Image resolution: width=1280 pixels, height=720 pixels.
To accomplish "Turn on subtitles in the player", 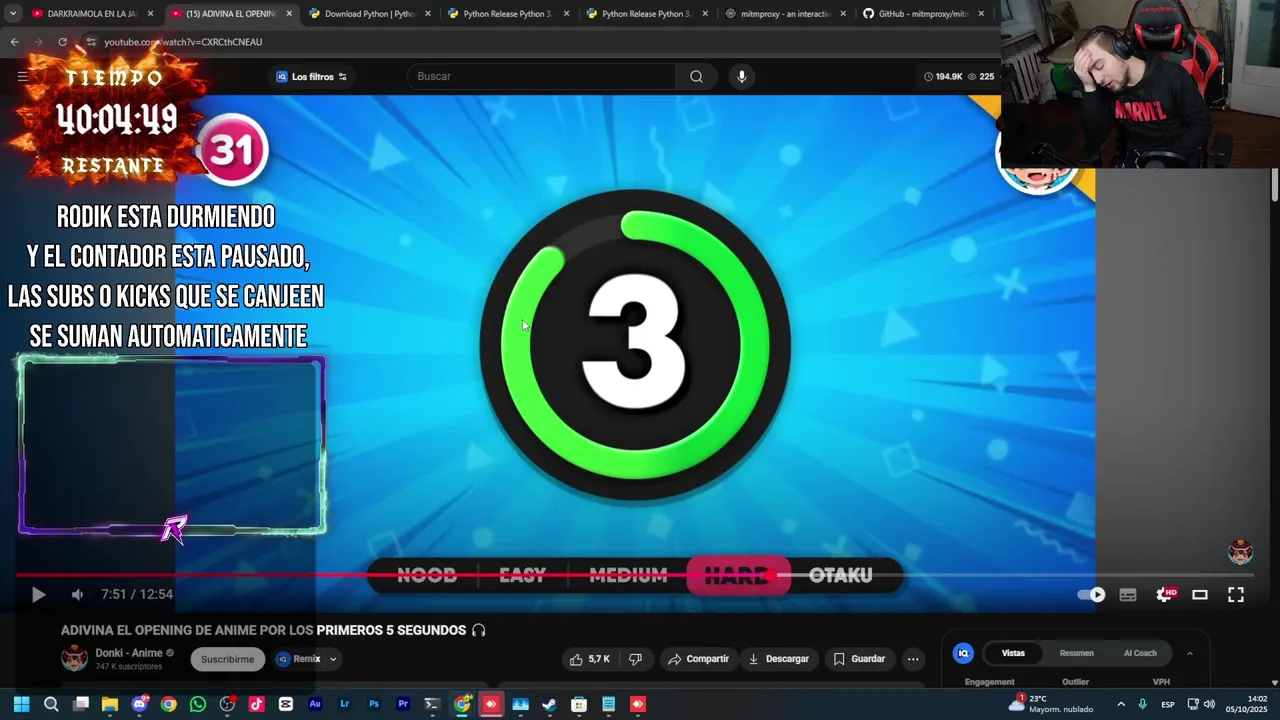I will coord(1128,594).
